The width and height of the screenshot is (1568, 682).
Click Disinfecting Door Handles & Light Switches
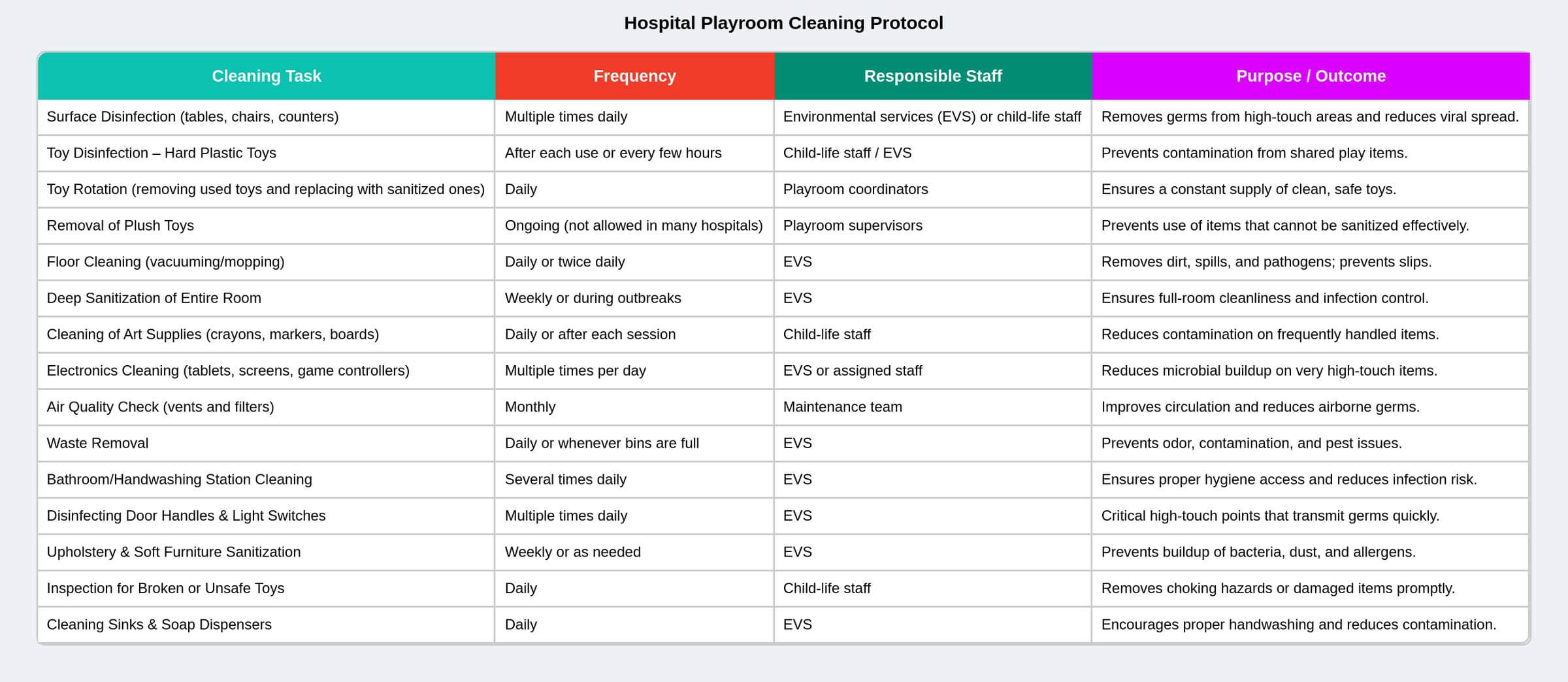[x=186, y=516]
